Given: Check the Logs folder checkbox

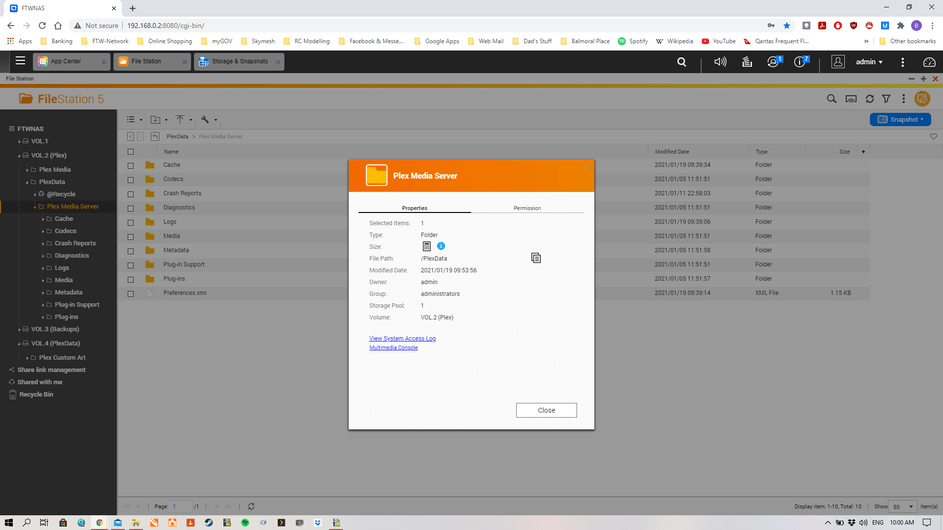Looking at the screenshot, I should pyautogui.click(x=131, y=223).
